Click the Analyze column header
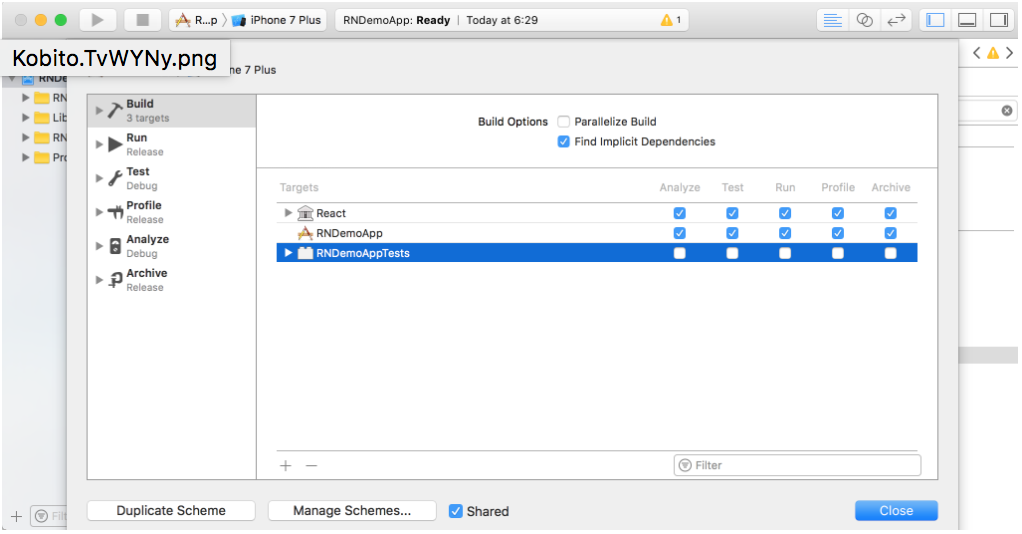Screen dimensions: 1022x534 pyautogui.click(x=679, y=187)
